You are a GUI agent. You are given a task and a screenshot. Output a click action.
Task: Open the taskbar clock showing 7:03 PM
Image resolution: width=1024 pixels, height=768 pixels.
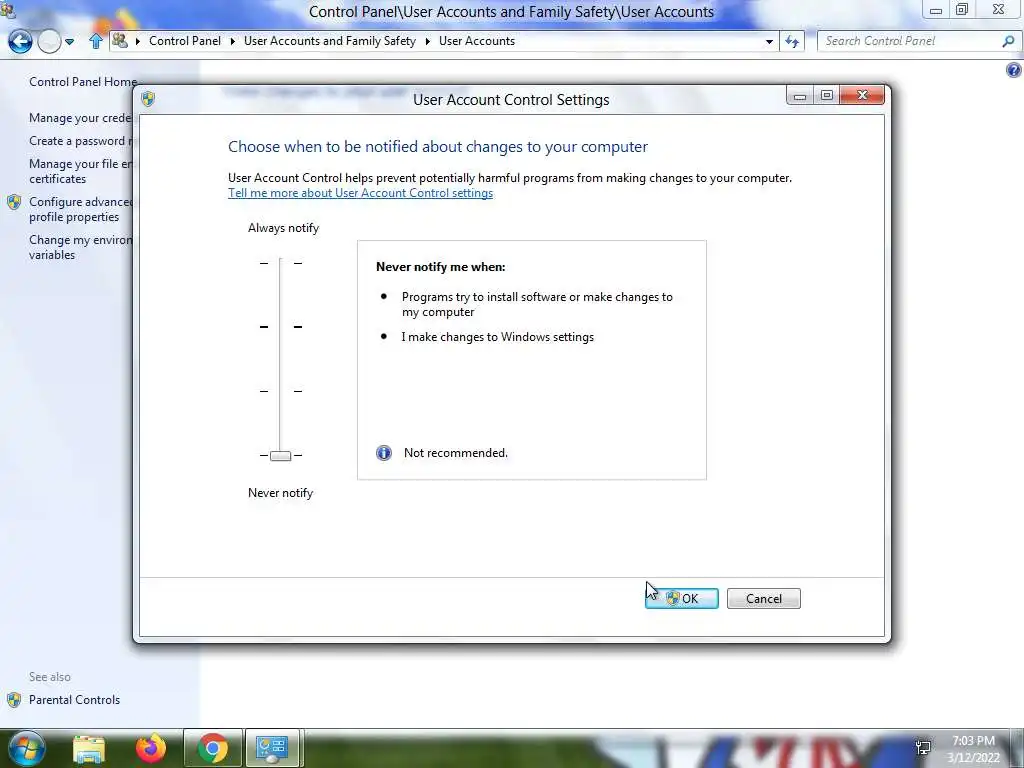point(973,748)
